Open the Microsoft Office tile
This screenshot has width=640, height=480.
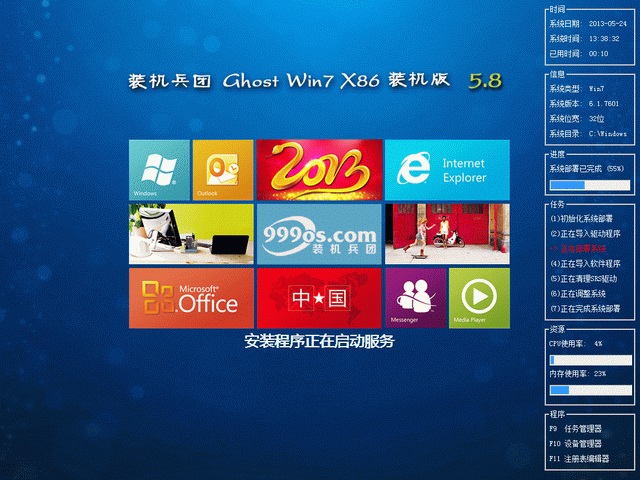pyautogui.click(x=191, y=298)
